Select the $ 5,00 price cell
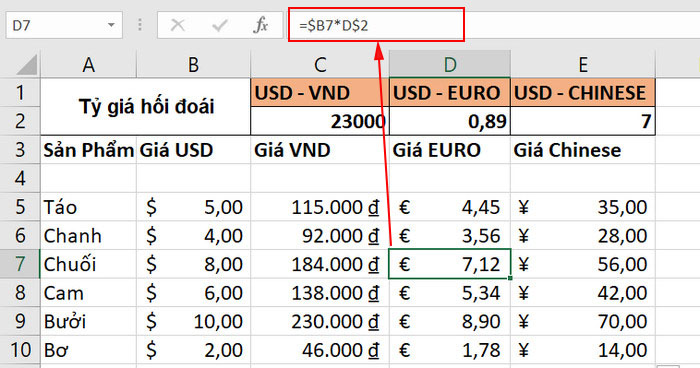The width and height of the screenshot is (700, 368). pos(193,207)
